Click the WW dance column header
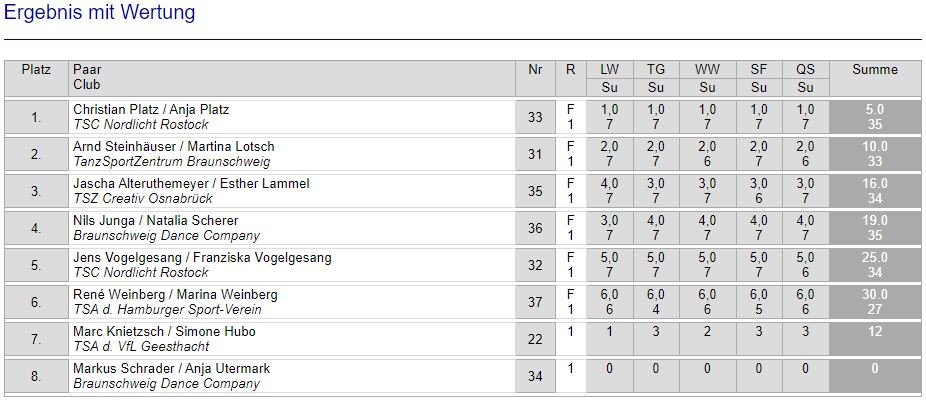 point(707,70)
